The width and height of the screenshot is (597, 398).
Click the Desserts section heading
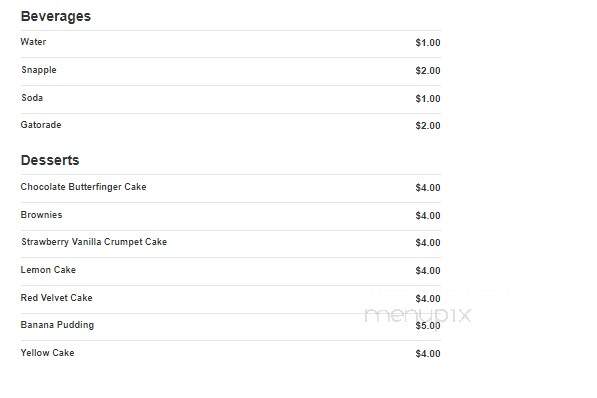point(50,160)
